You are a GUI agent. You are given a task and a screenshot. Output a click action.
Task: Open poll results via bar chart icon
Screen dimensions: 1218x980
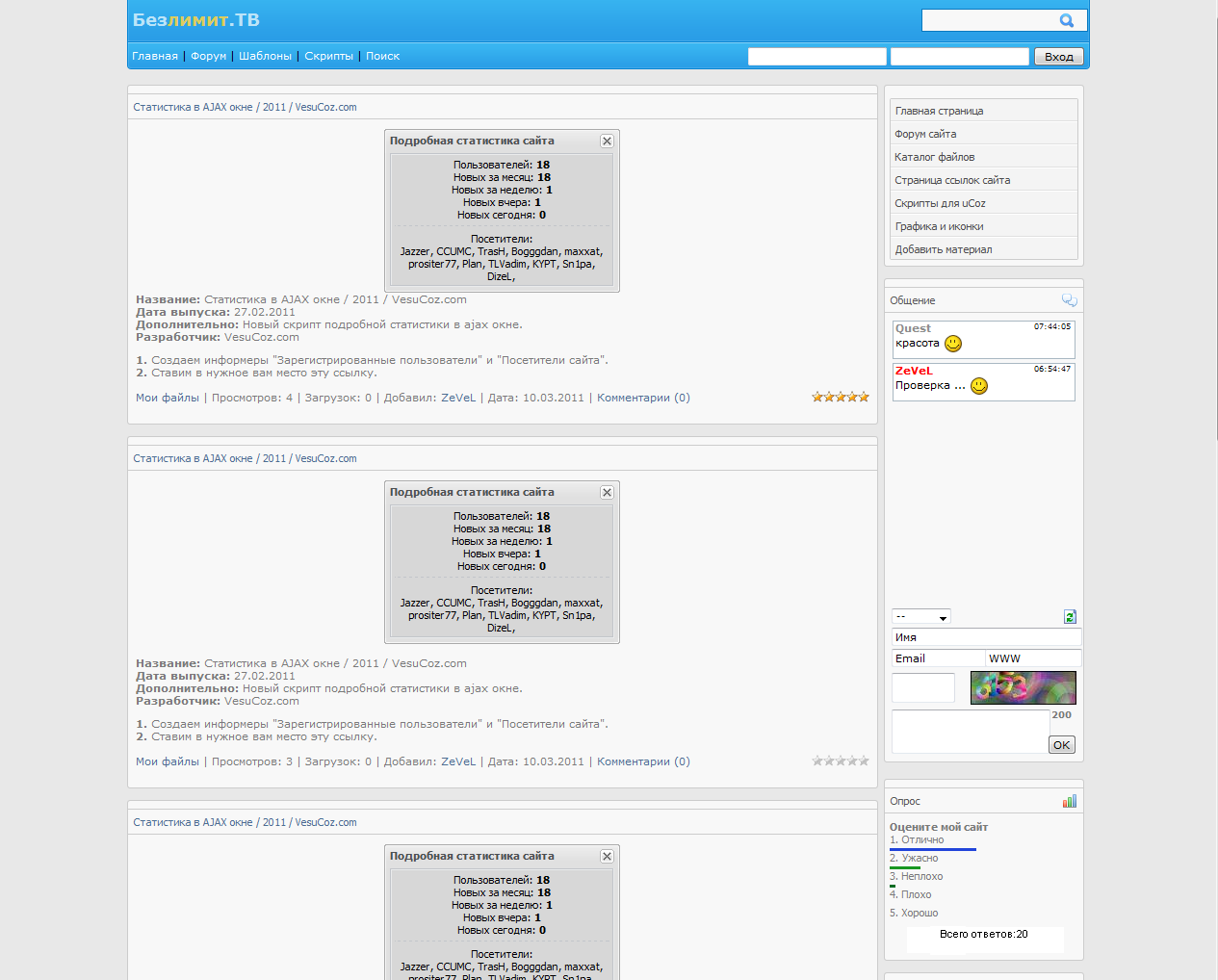pyautogui.click(x=1069, y=801)
